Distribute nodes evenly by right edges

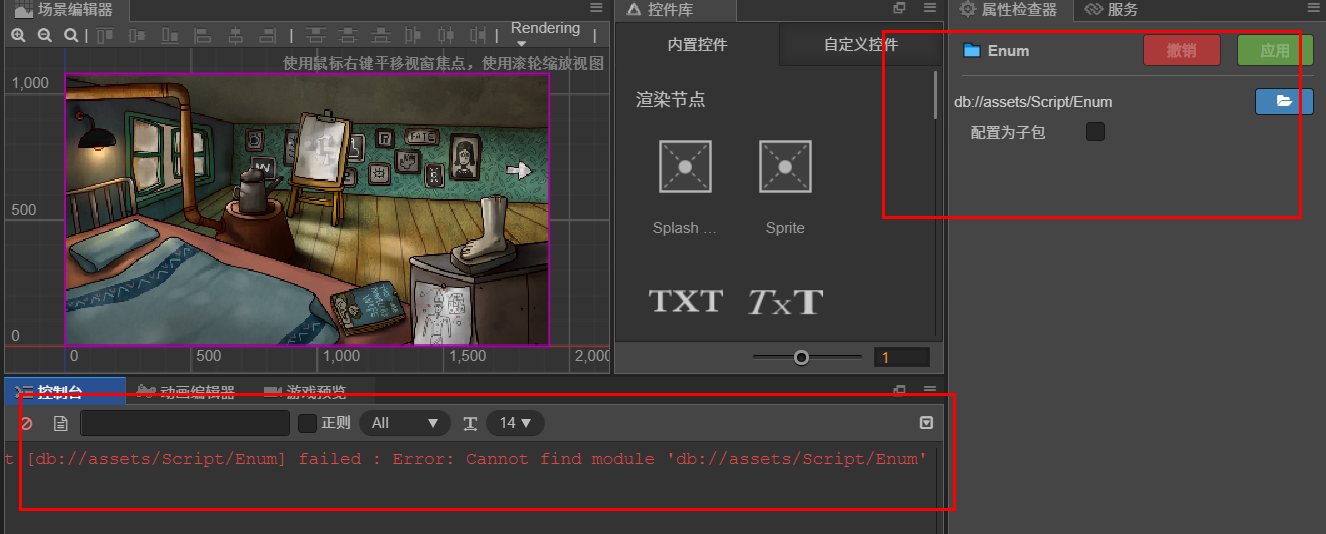(x=478, y=35)
